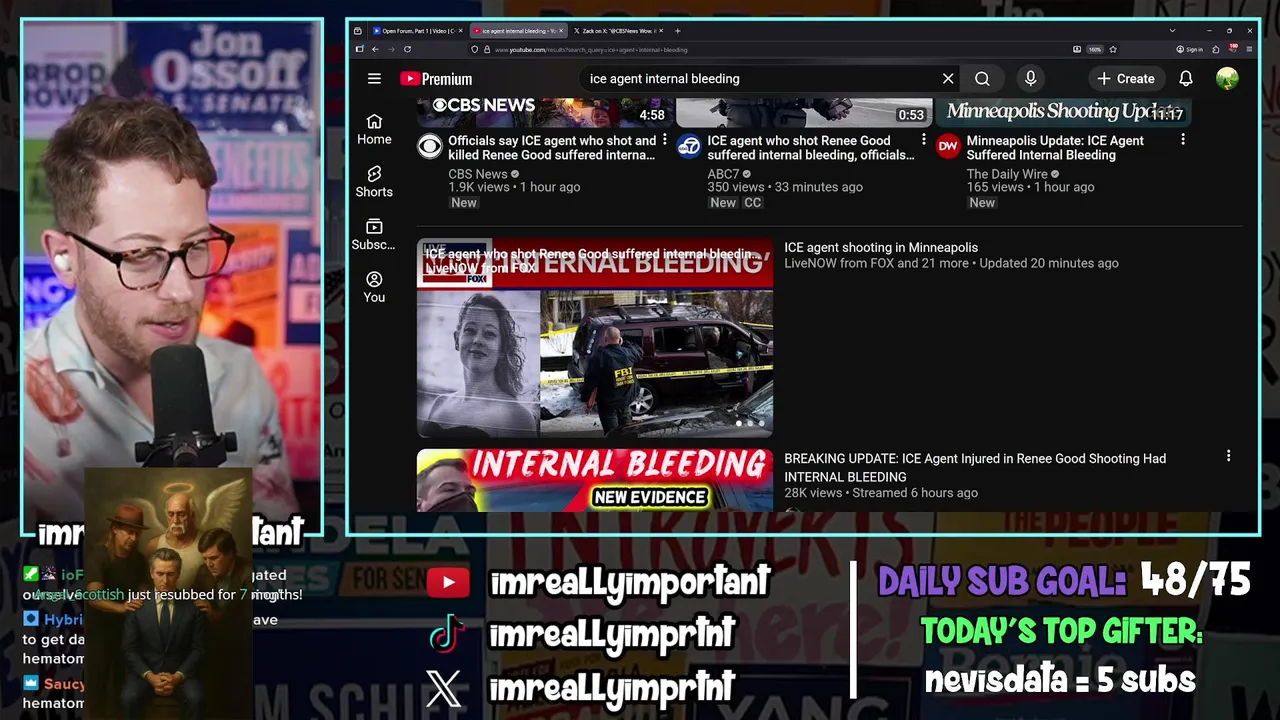Click the CC badge under ABC7 video
1280x720 pixels.
[x=753, y=202]
